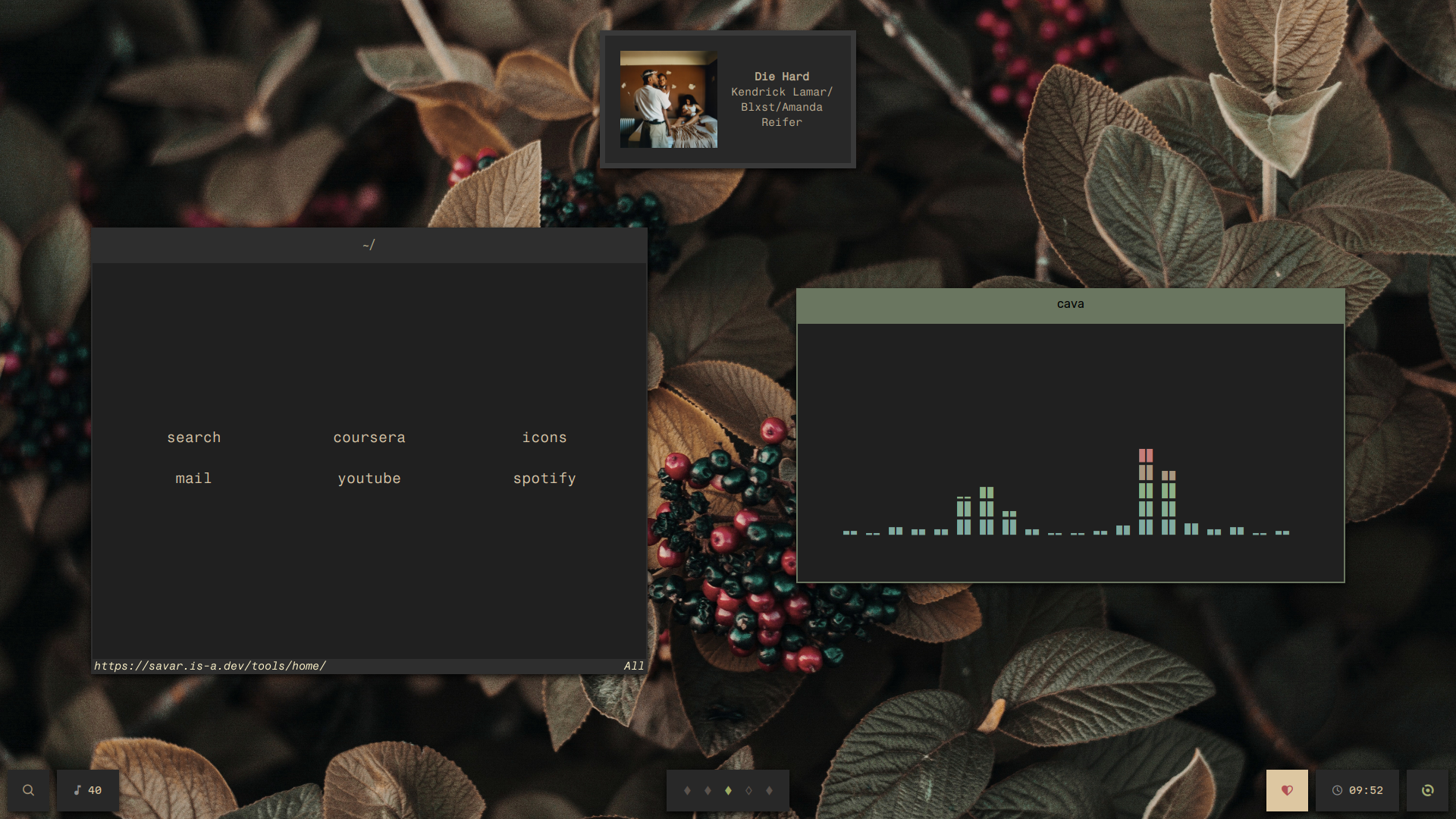Viewport: 1456px width, 819px height.
Task: Click the heart icon in the bar
Action: (1287, 790)
